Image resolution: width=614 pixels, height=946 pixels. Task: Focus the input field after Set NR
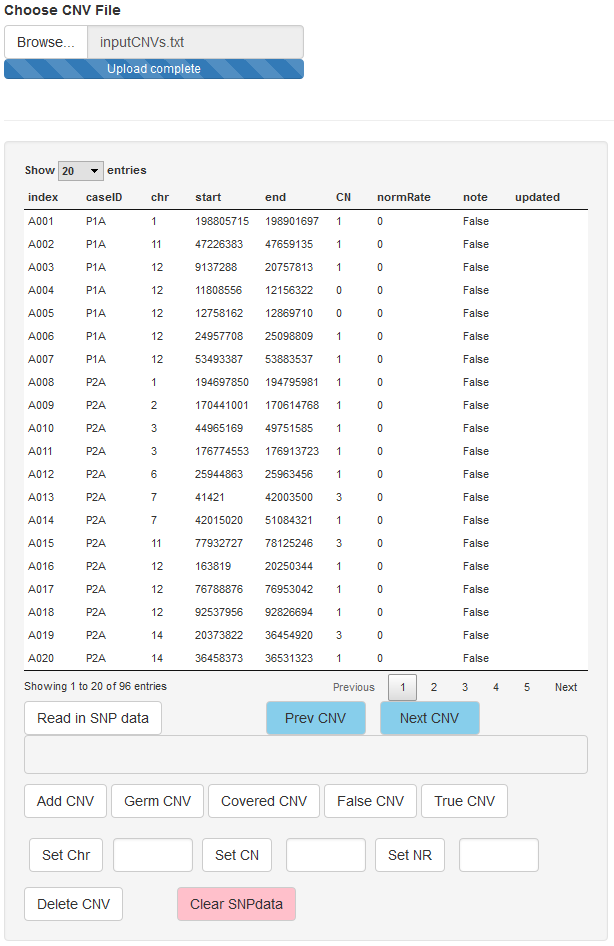click(499, 855)
